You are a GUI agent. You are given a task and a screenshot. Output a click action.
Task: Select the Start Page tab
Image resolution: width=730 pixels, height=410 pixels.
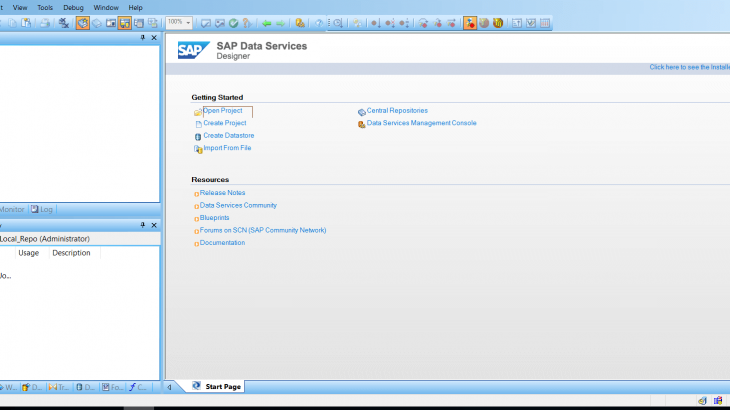216,386
